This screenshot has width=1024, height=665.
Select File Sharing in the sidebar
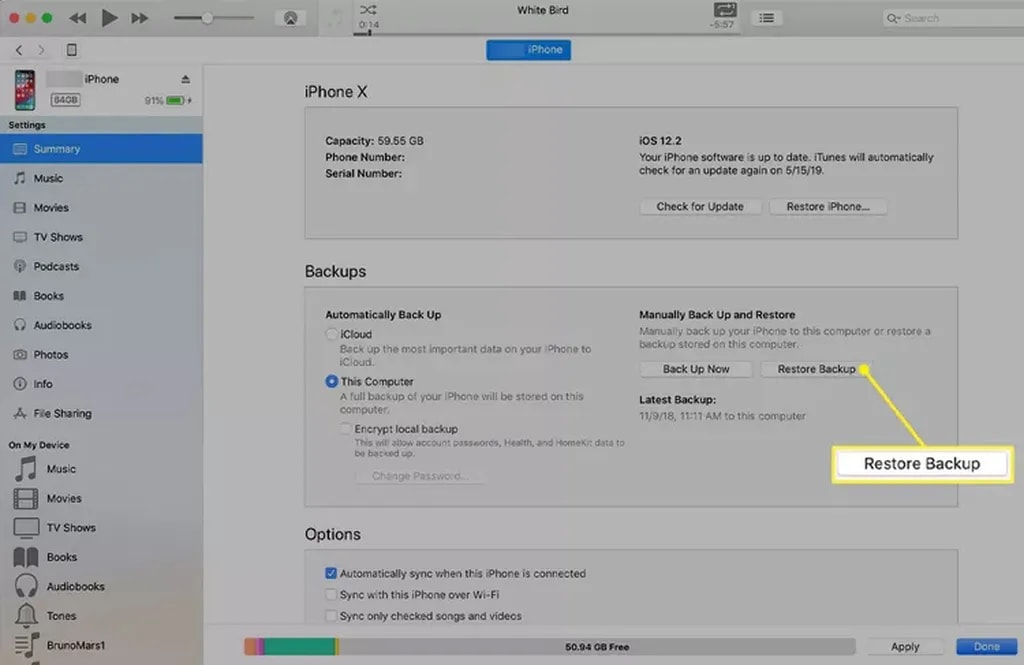pyautogui.click(x=62, y=414)
